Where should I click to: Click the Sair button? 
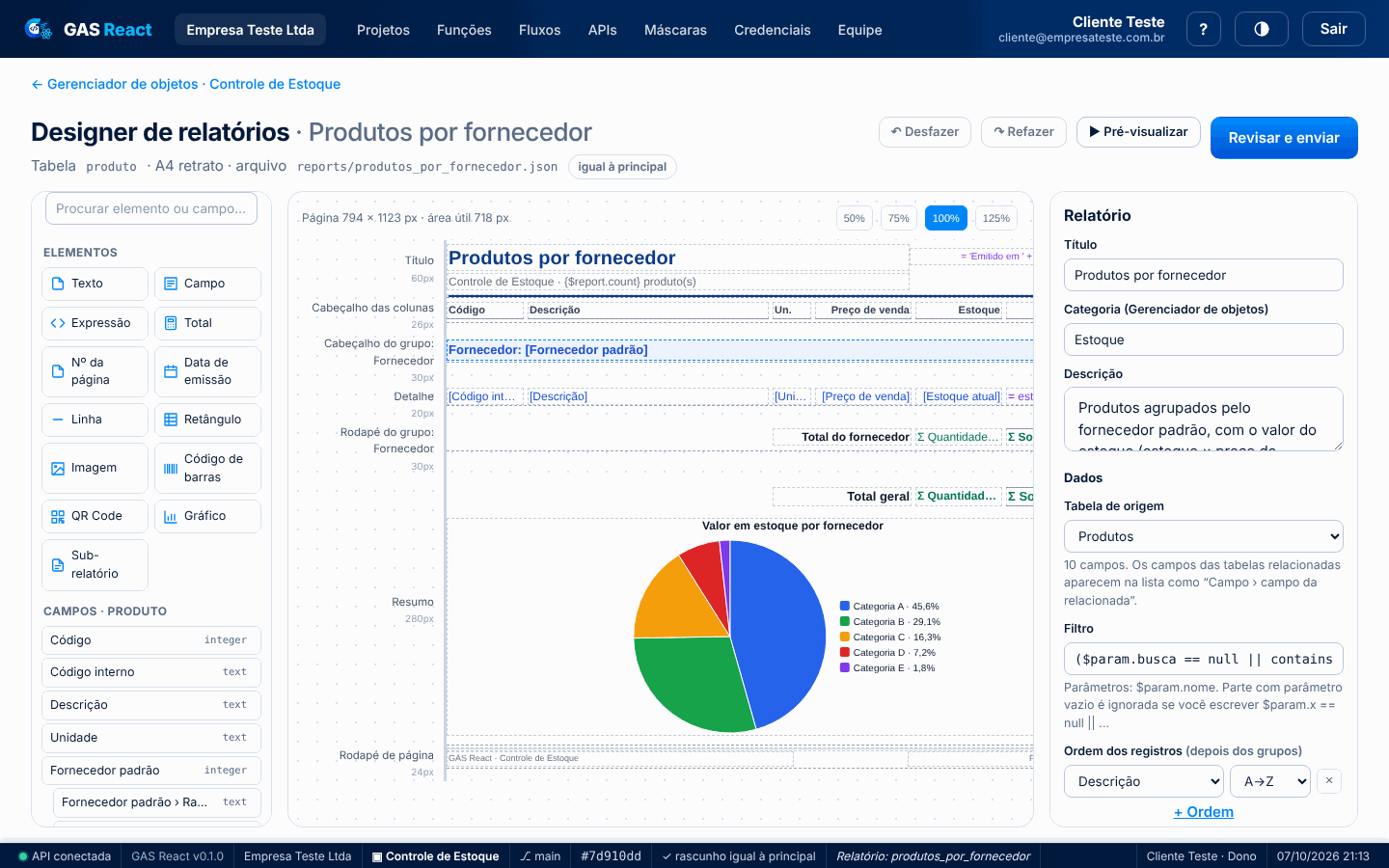tap(1333, 29)
